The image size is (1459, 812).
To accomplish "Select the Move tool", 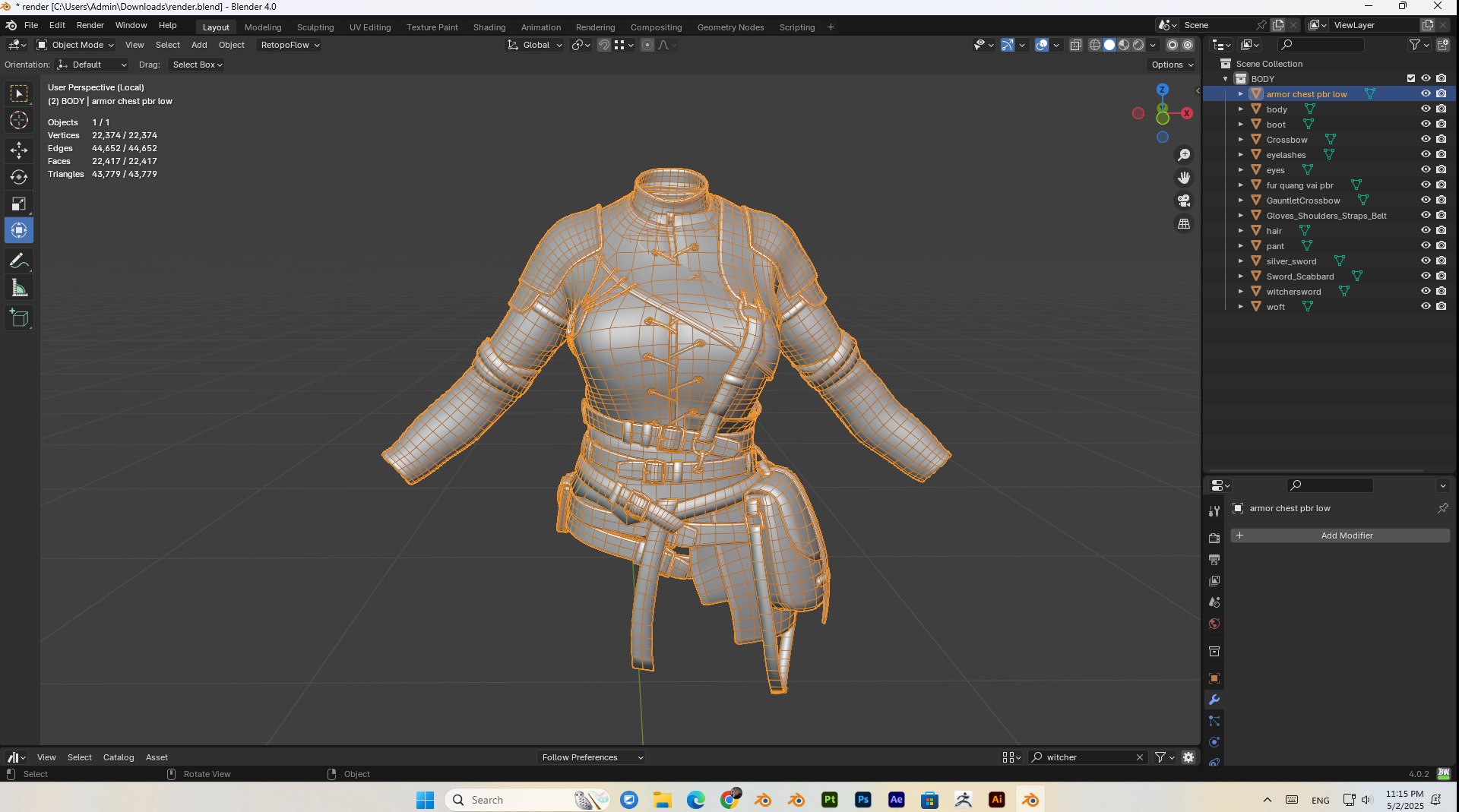I will 19,150.
